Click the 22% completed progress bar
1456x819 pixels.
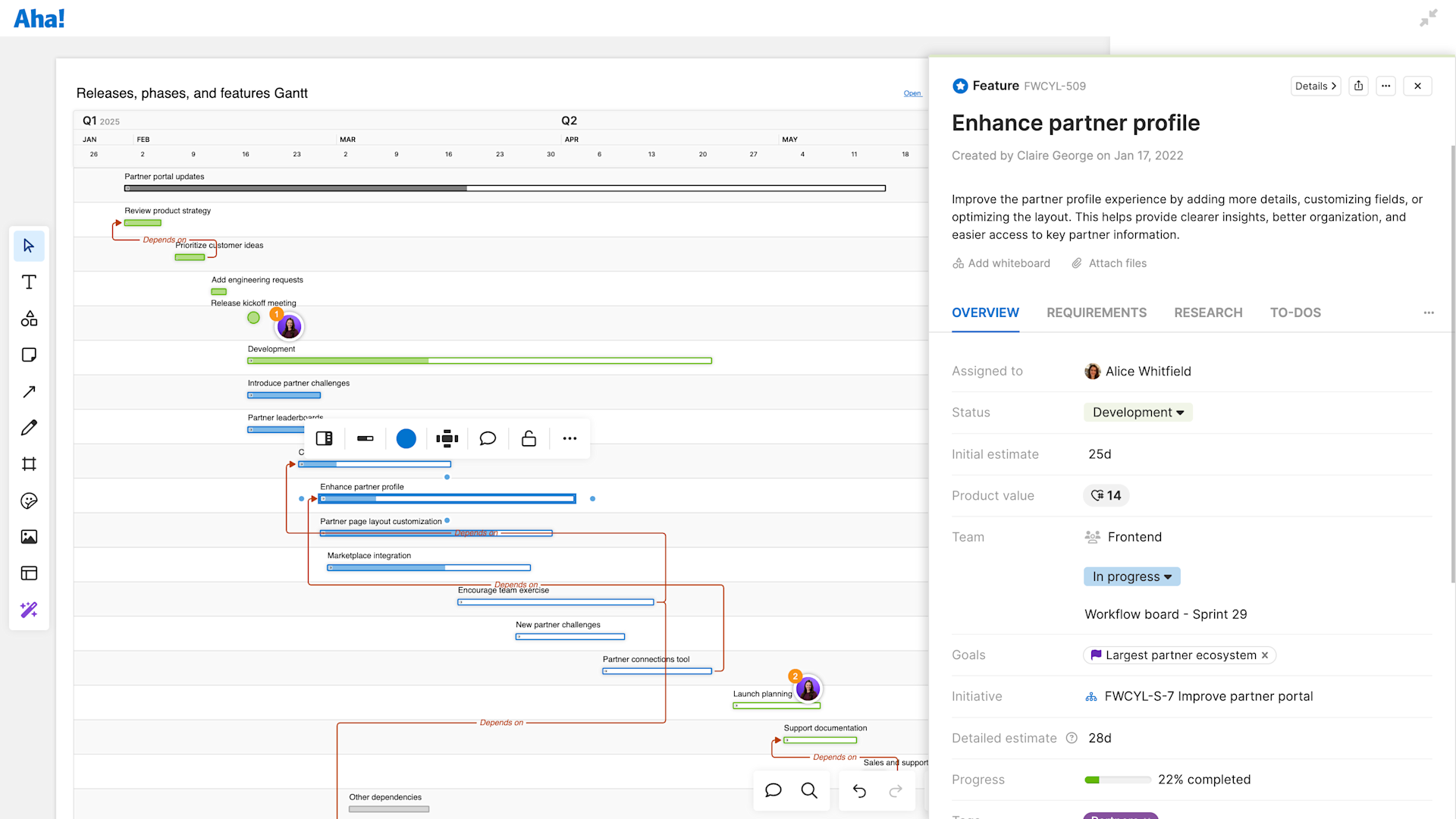coord(1118,780)
